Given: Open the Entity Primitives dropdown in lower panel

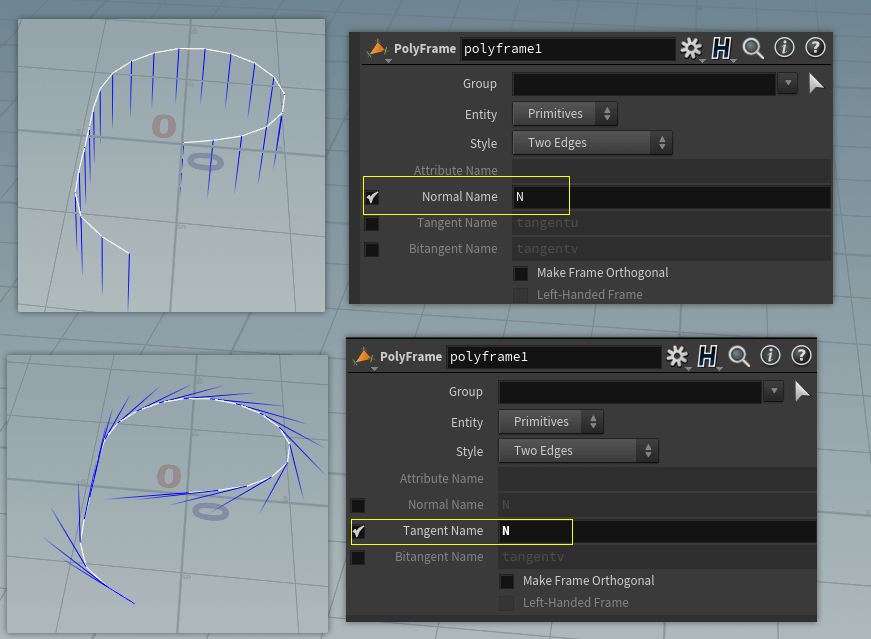Looking at the screenshot, I should click(550, 422).
